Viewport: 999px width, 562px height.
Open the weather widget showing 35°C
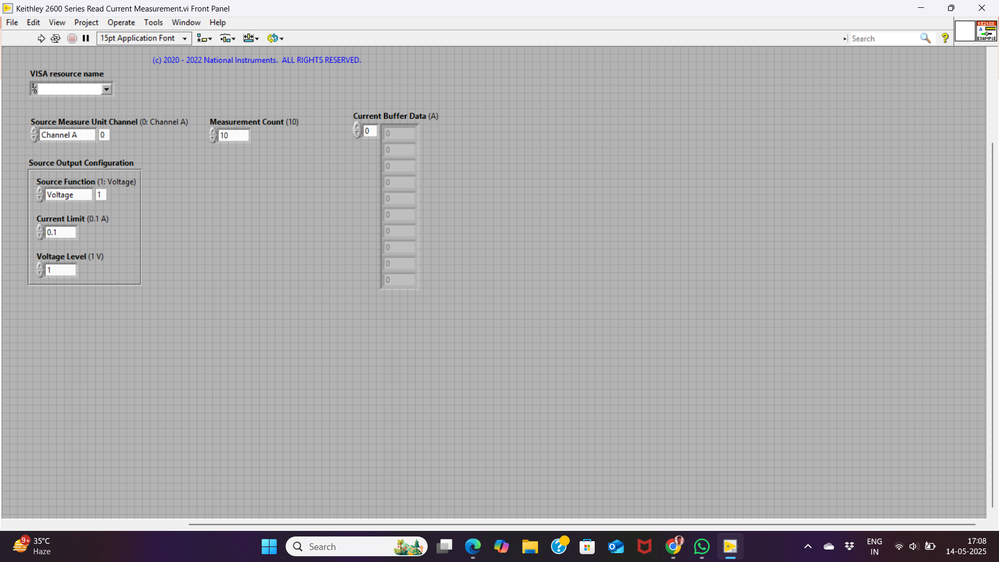pyautogui.click(x=32, y=546)
